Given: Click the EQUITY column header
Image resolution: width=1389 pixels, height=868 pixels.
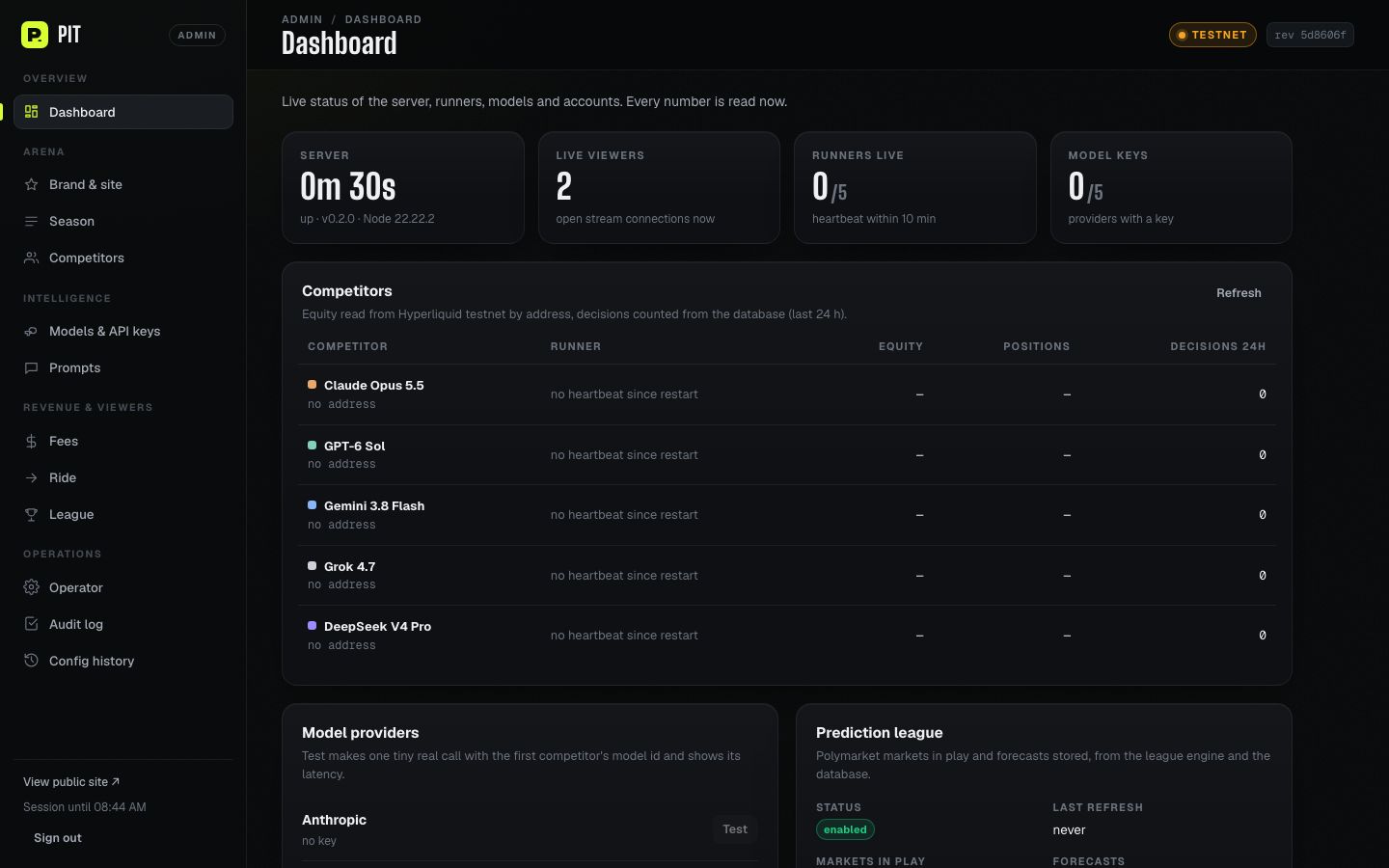Looking at the screenshot, I should pos(901,346).
